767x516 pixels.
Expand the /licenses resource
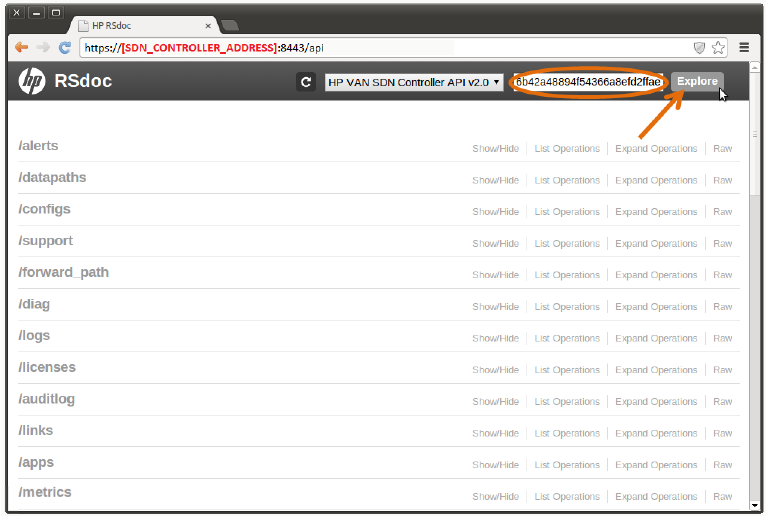coord(47,367)
